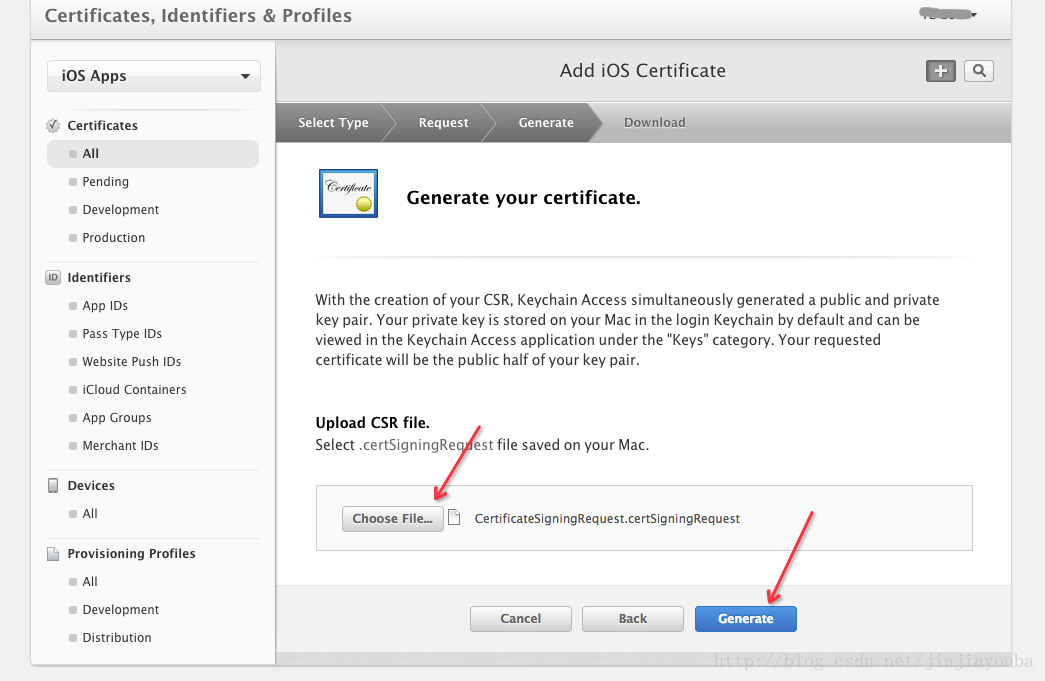Click the magnifier search icon
1045x681 pixels.
click(979, 71)
